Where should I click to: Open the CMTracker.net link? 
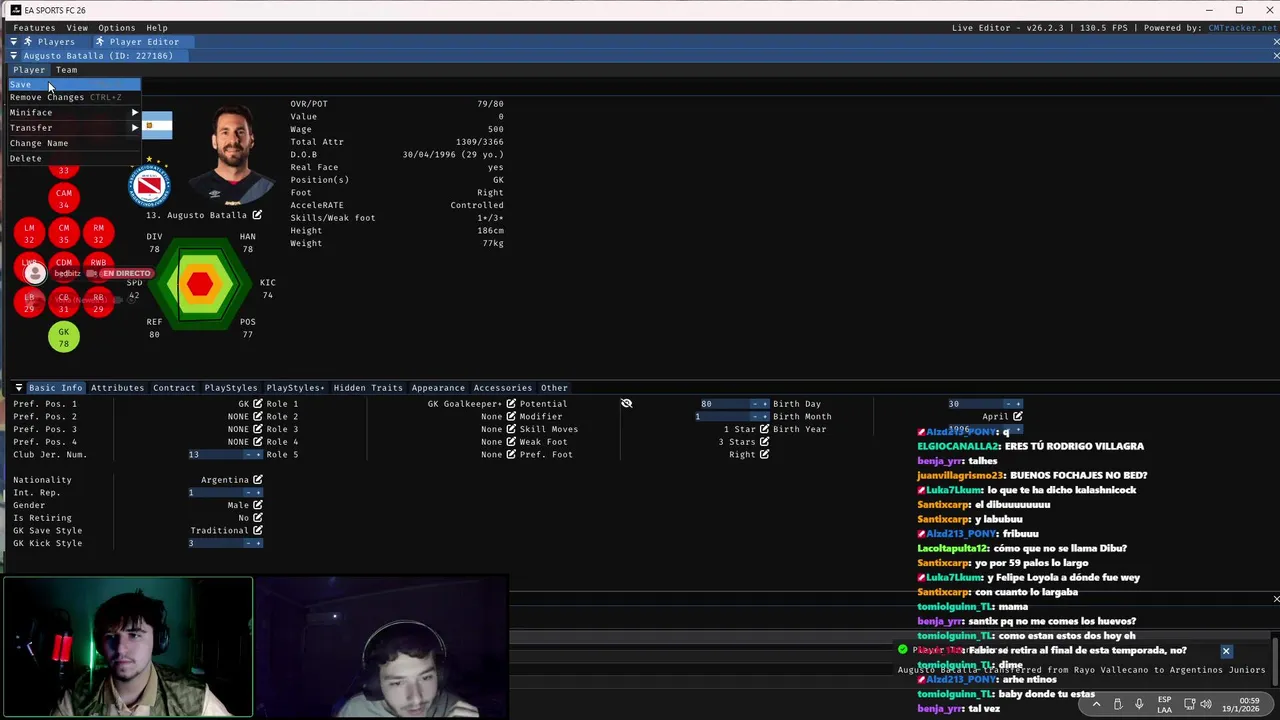(1242, 28)
